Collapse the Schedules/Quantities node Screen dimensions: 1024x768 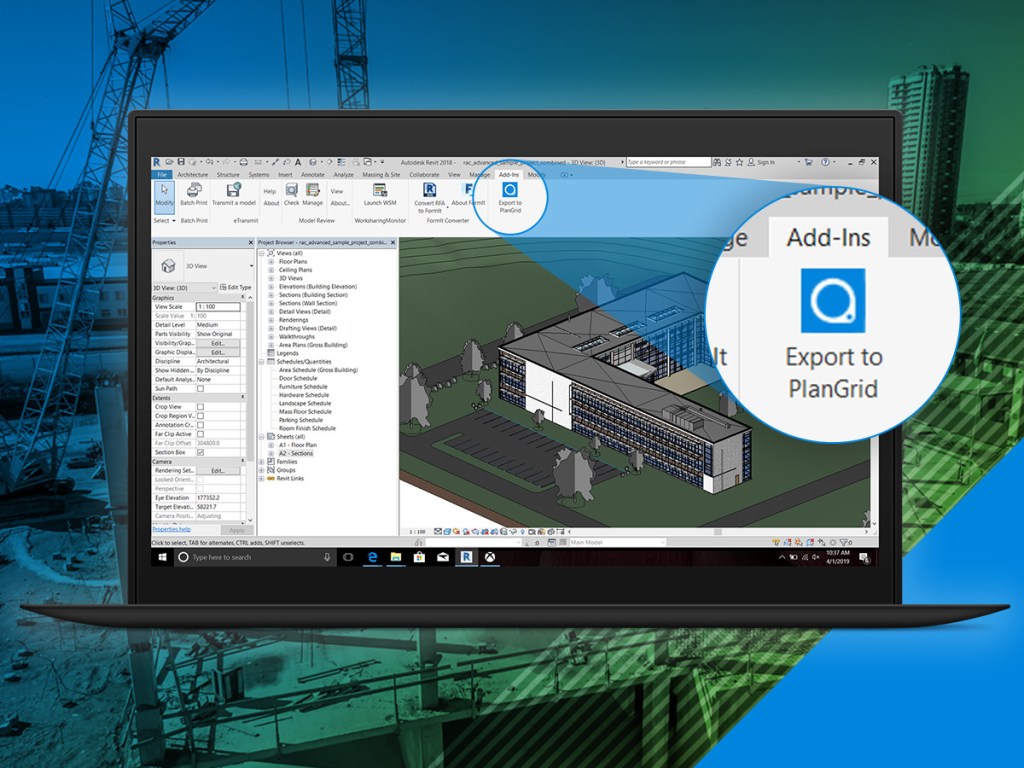point(262,362)
